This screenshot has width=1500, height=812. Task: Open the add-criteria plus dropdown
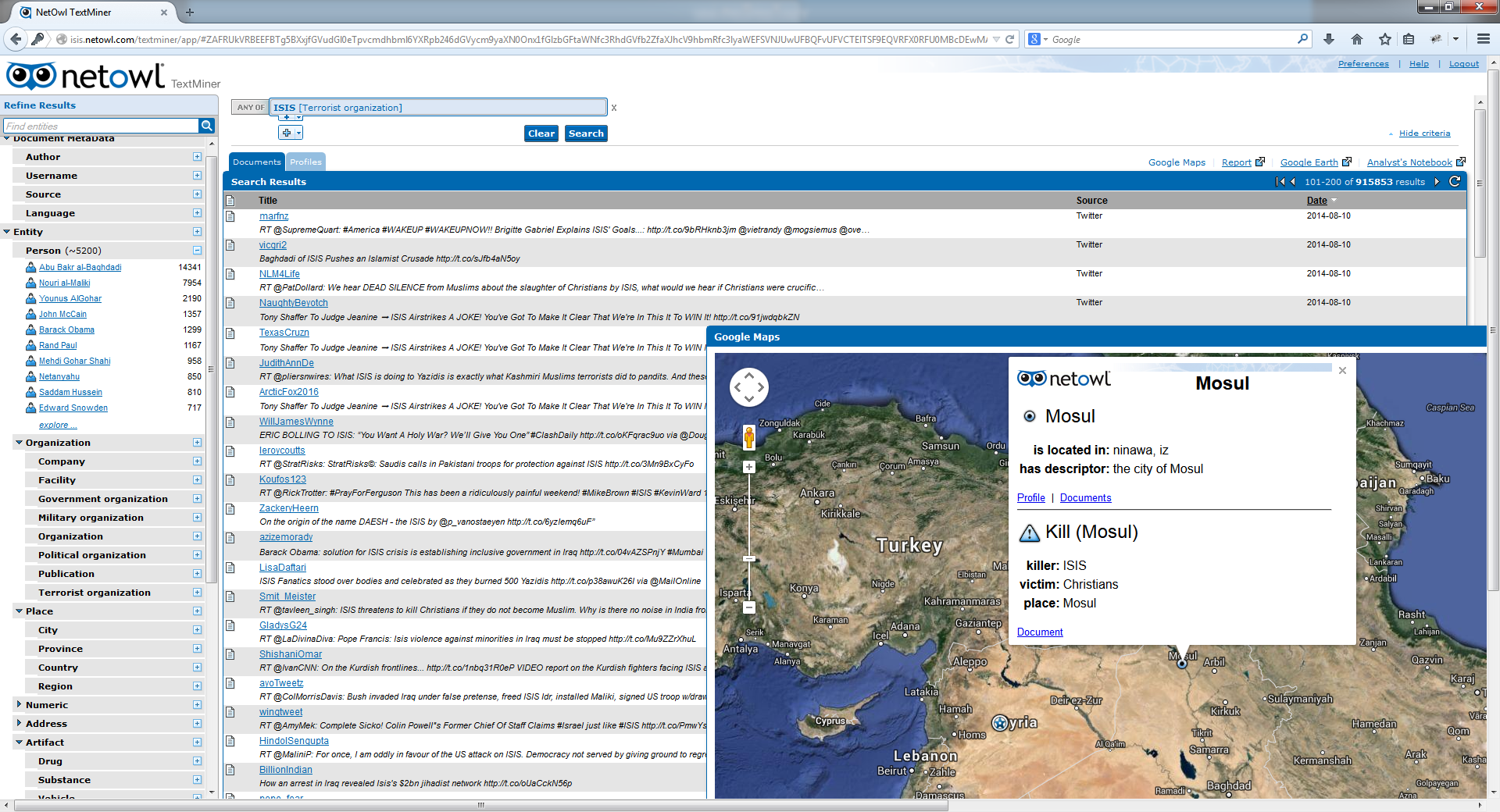[x=291, y=134]
